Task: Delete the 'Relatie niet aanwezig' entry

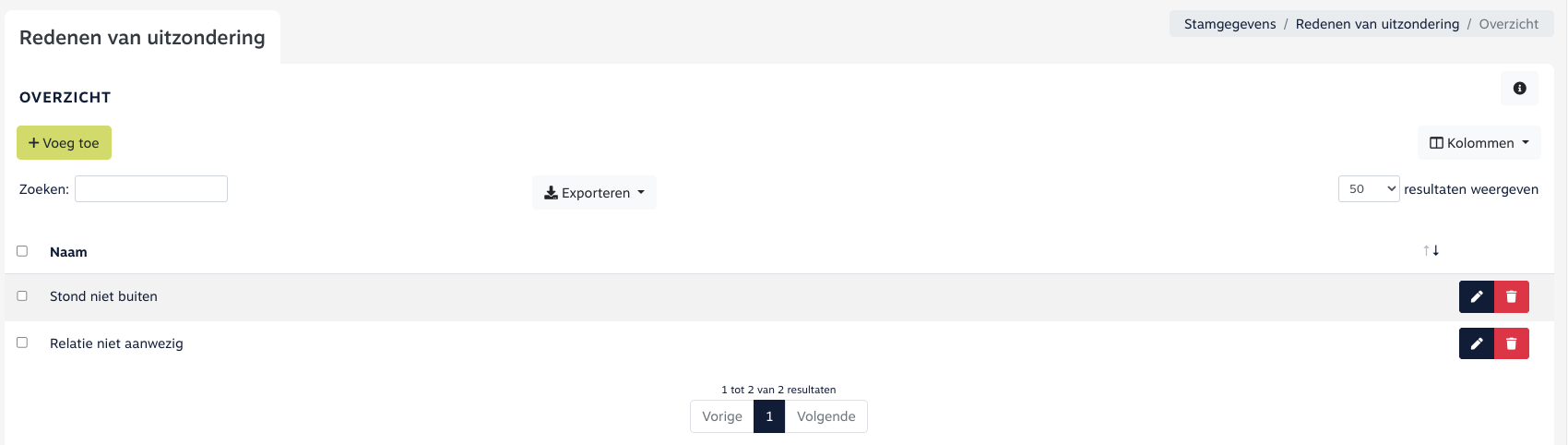Action: pyautogui.click(x=1511, y=343)
